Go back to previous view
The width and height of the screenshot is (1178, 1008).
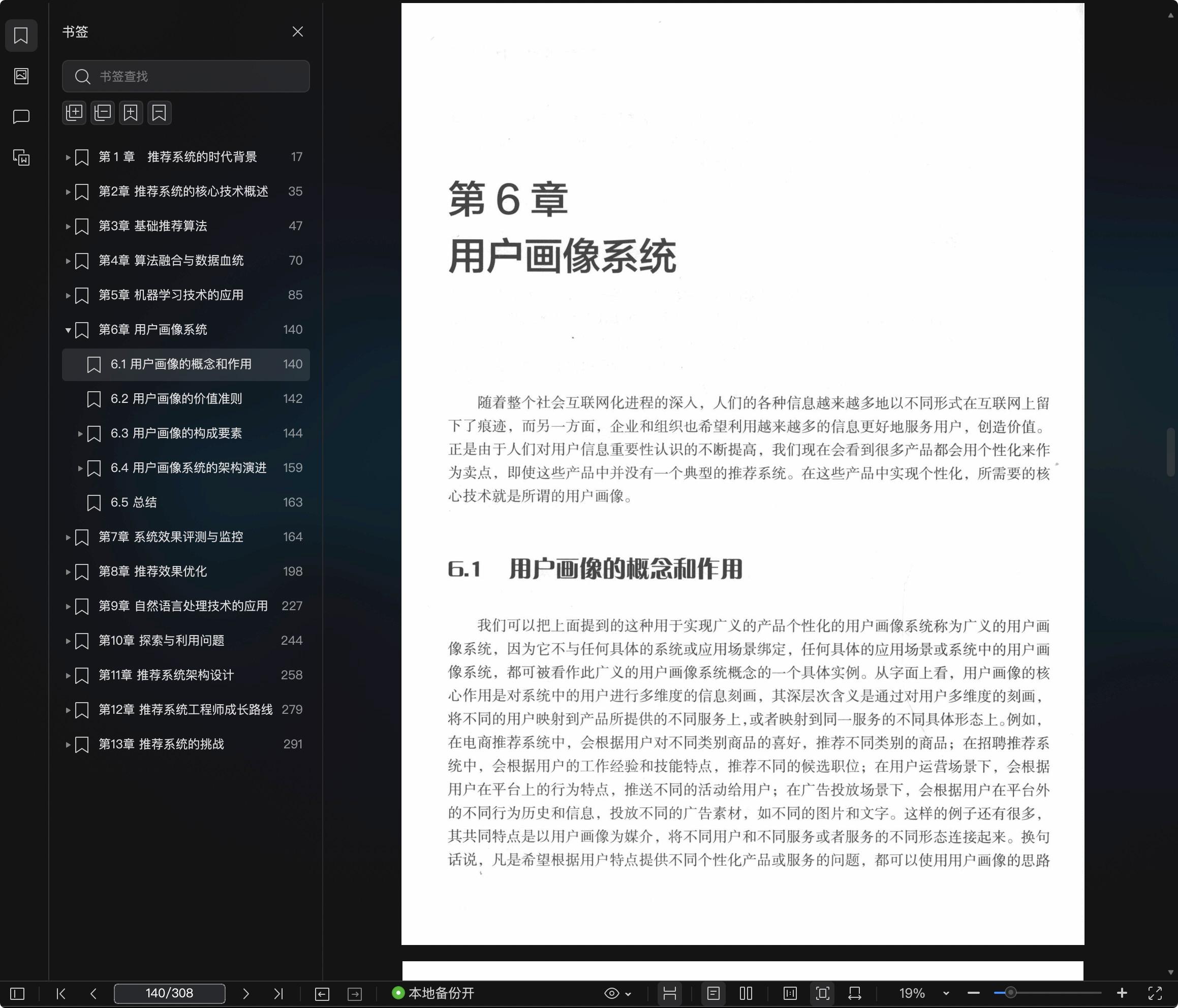click(x=322, y=993)
